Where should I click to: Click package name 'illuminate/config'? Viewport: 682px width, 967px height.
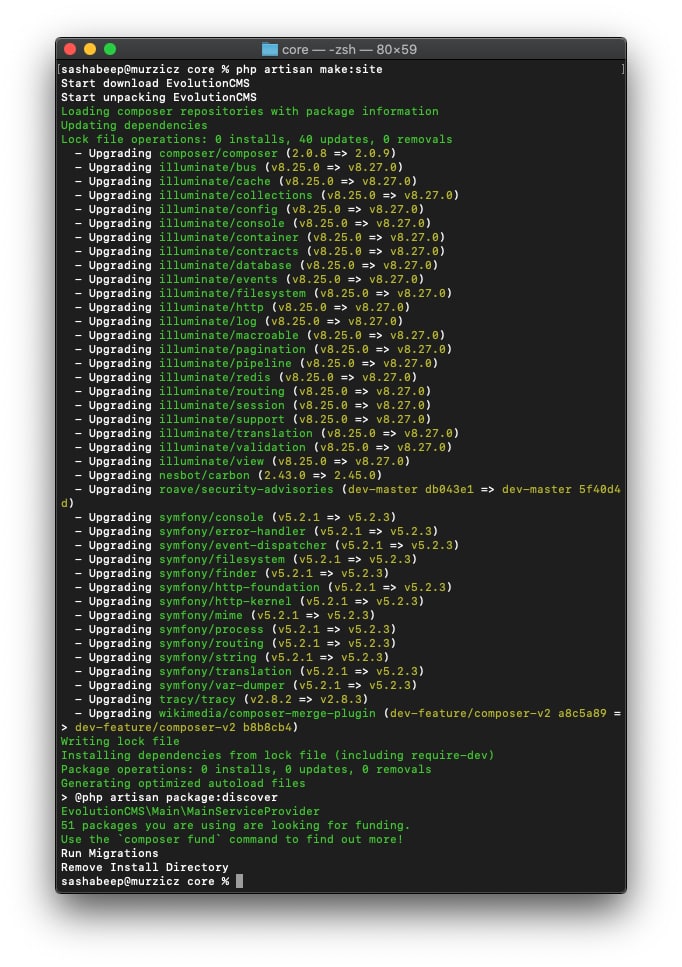pos(218,210)
